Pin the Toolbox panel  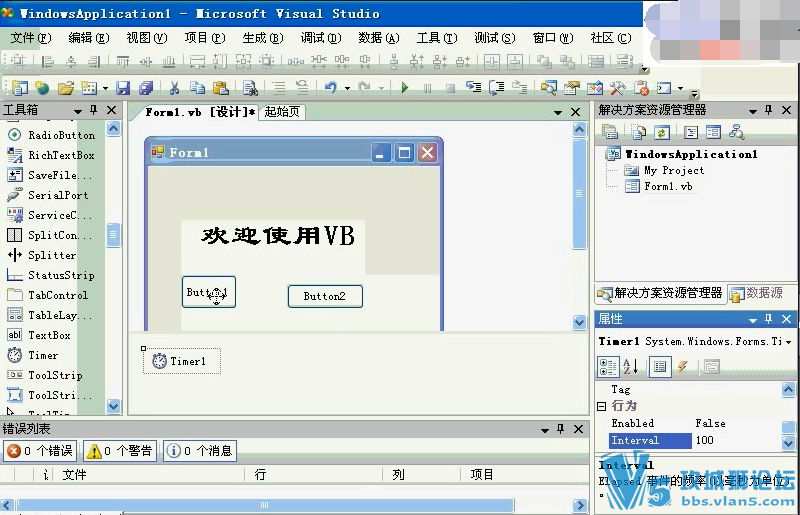coord(93,110)
